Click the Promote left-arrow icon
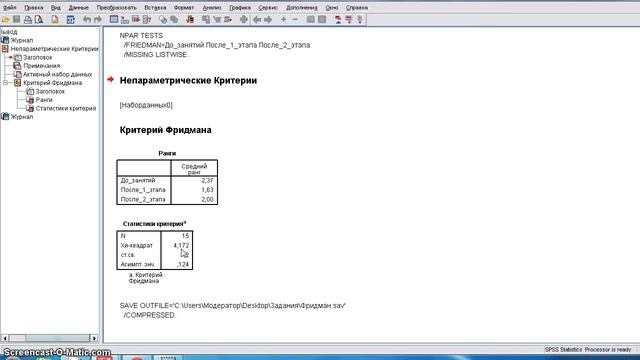Screen dimensions: 640x360 (x=257, y=19)
